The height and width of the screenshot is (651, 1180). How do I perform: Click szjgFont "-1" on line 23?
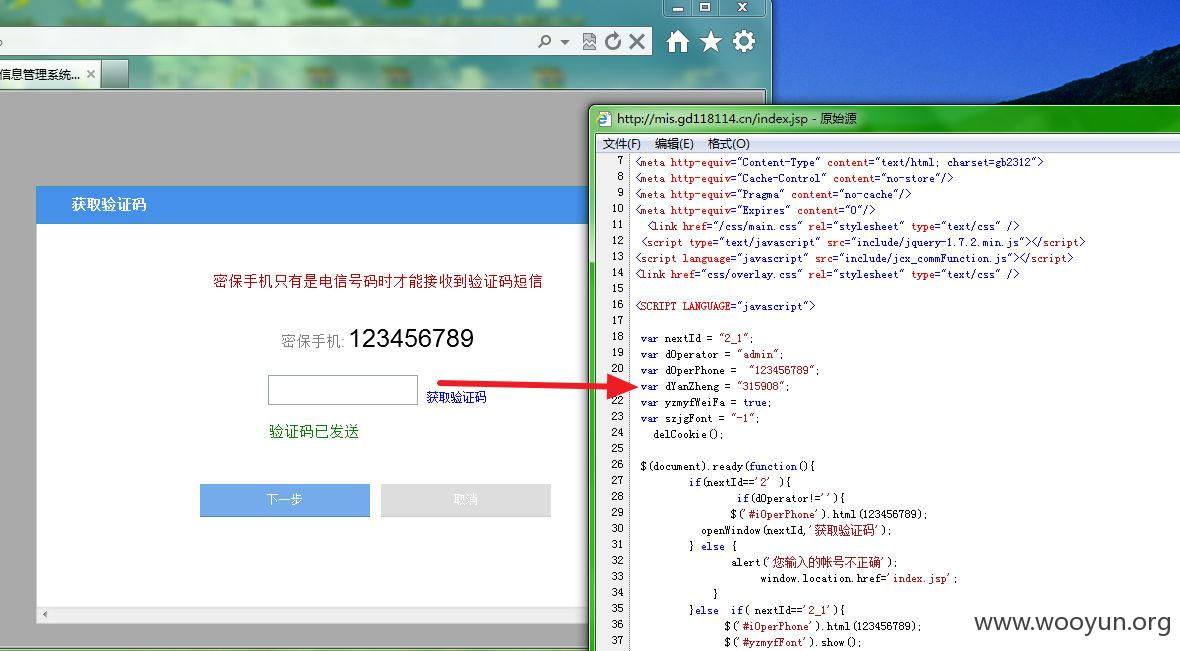tap(700, 418)
